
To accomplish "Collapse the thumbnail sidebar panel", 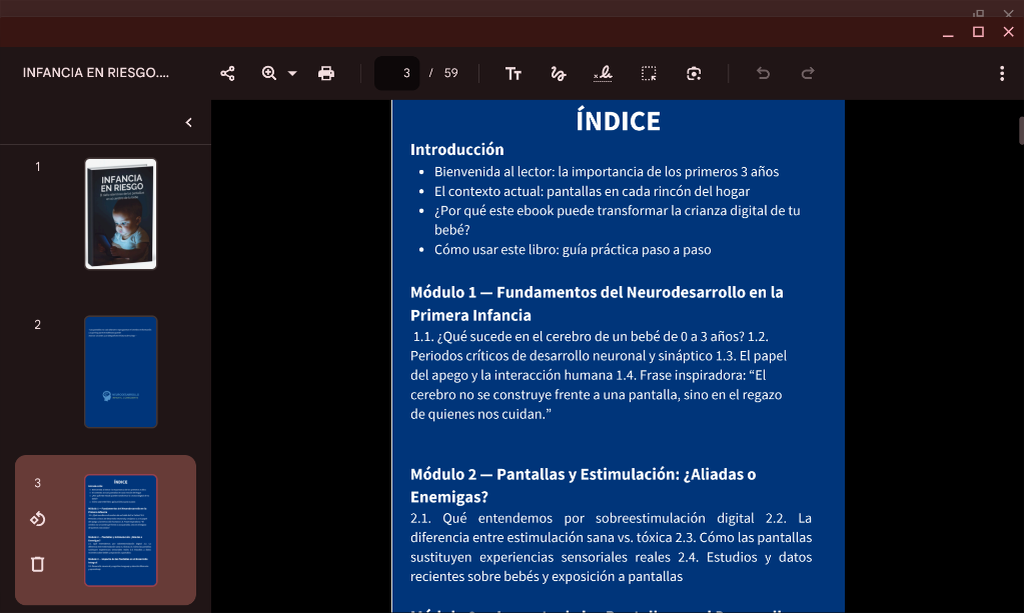I will pyautogui.click(x=189, y=122).
